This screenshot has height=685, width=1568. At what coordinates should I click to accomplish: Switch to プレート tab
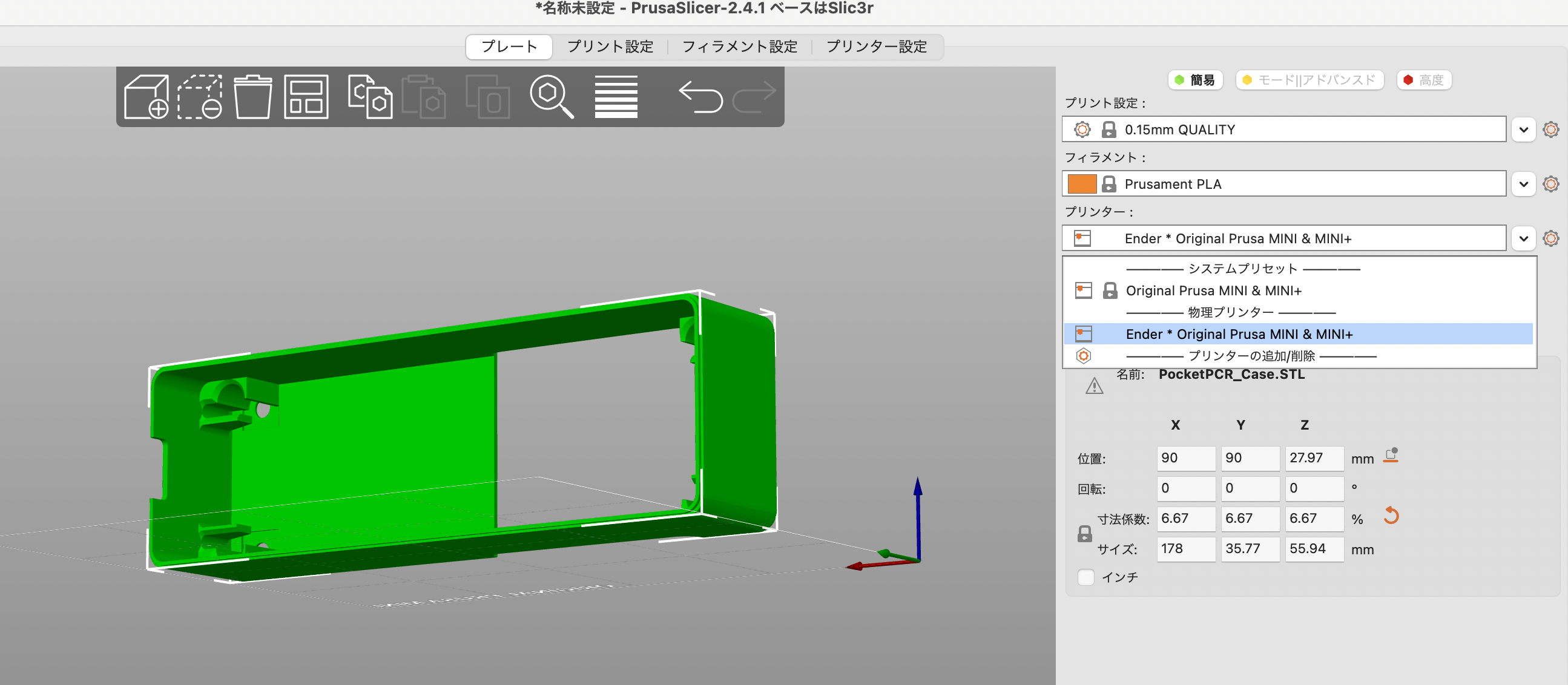[509, 47]
